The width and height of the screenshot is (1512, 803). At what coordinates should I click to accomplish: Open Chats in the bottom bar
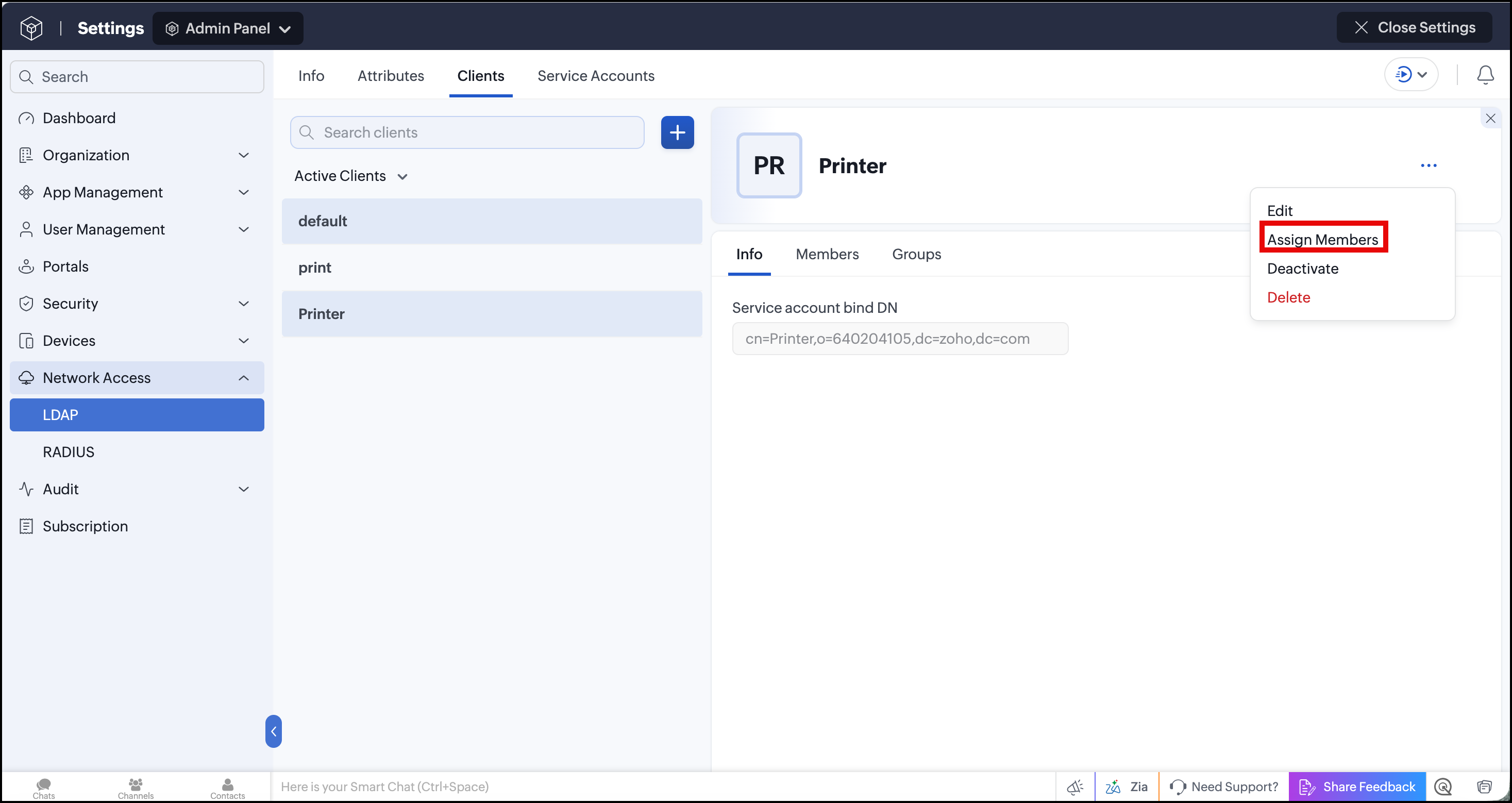pos(44,788)
